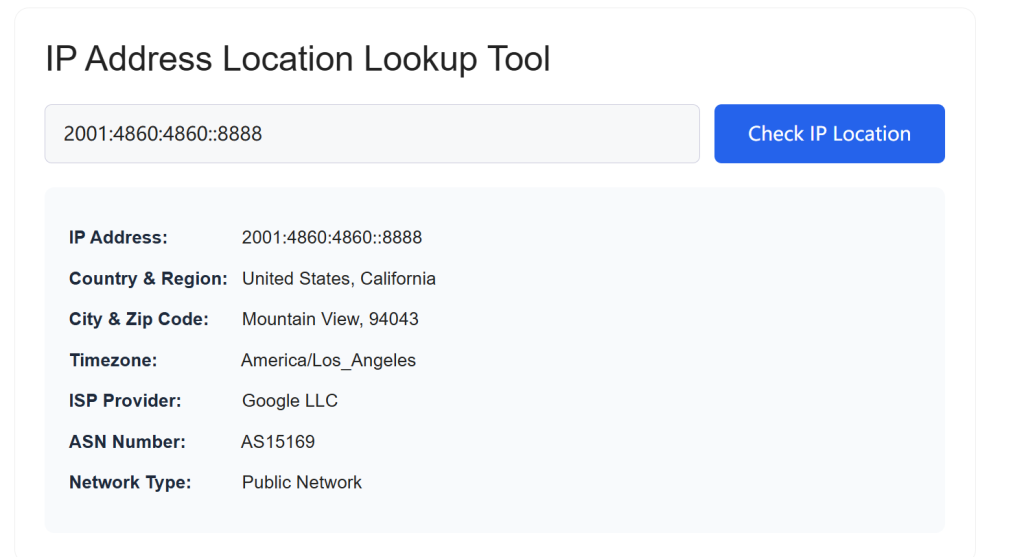Image resolution: width=1024 pixels, height=557 pixels.
Task: Select the page title IP Address Location Lookup Tool
Action: 298,59
